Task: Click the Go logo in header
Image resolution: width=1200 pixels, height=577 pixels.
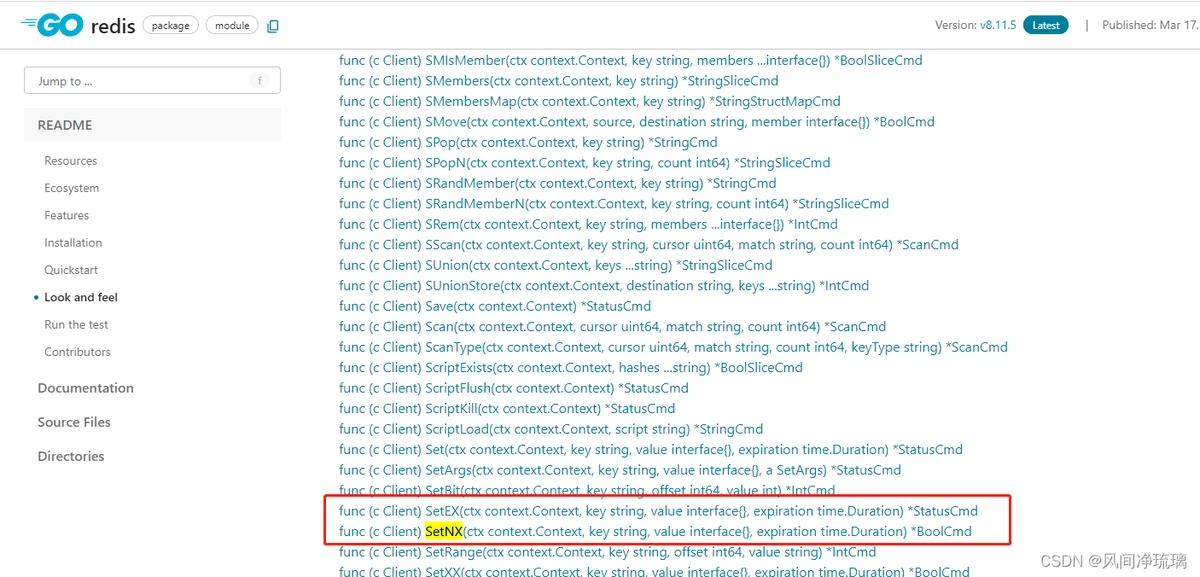Action: pyautogui.click(x=50, y=25)
